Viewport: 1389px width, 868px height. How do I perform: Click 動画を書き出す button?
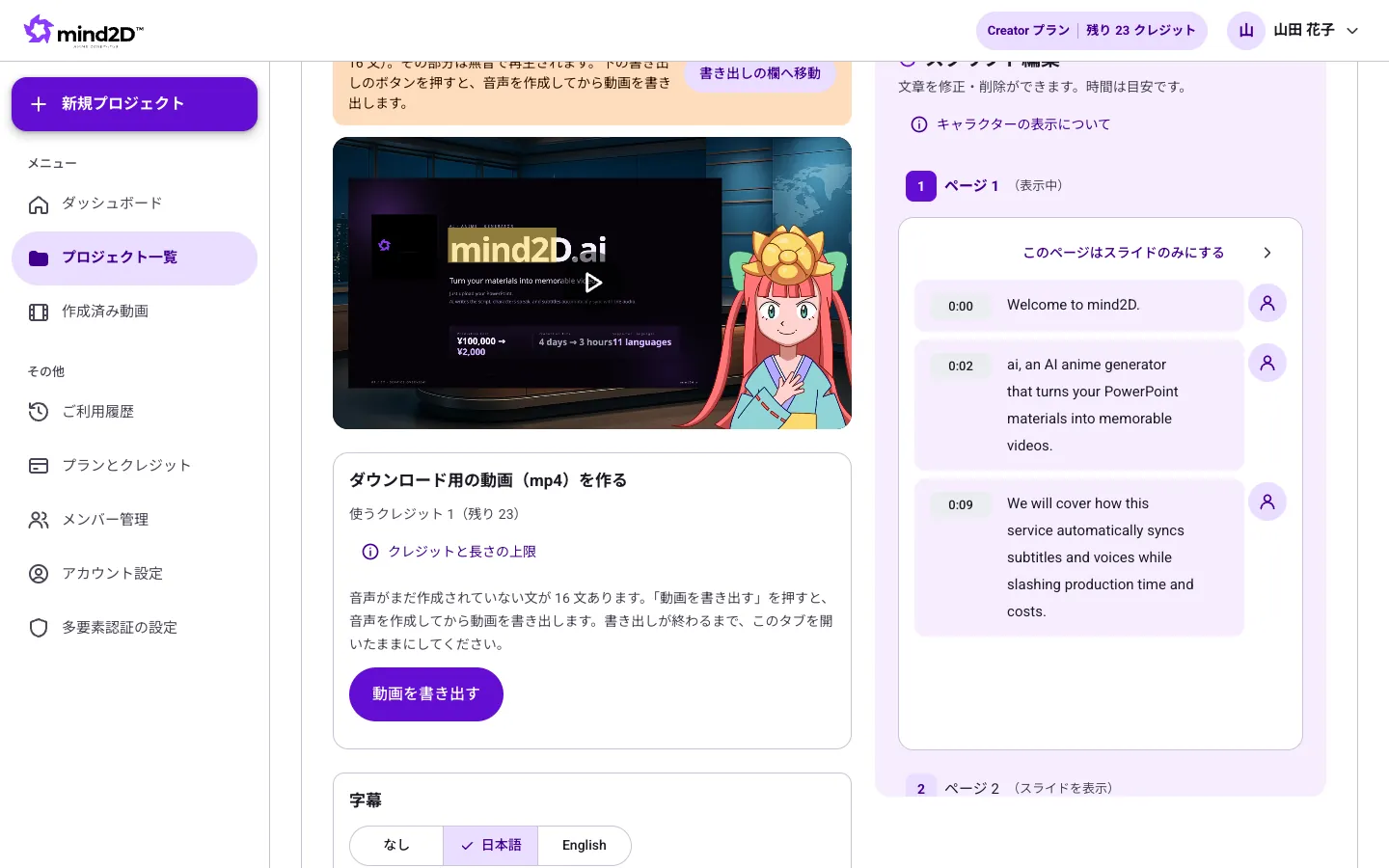(x=426, y=694)
